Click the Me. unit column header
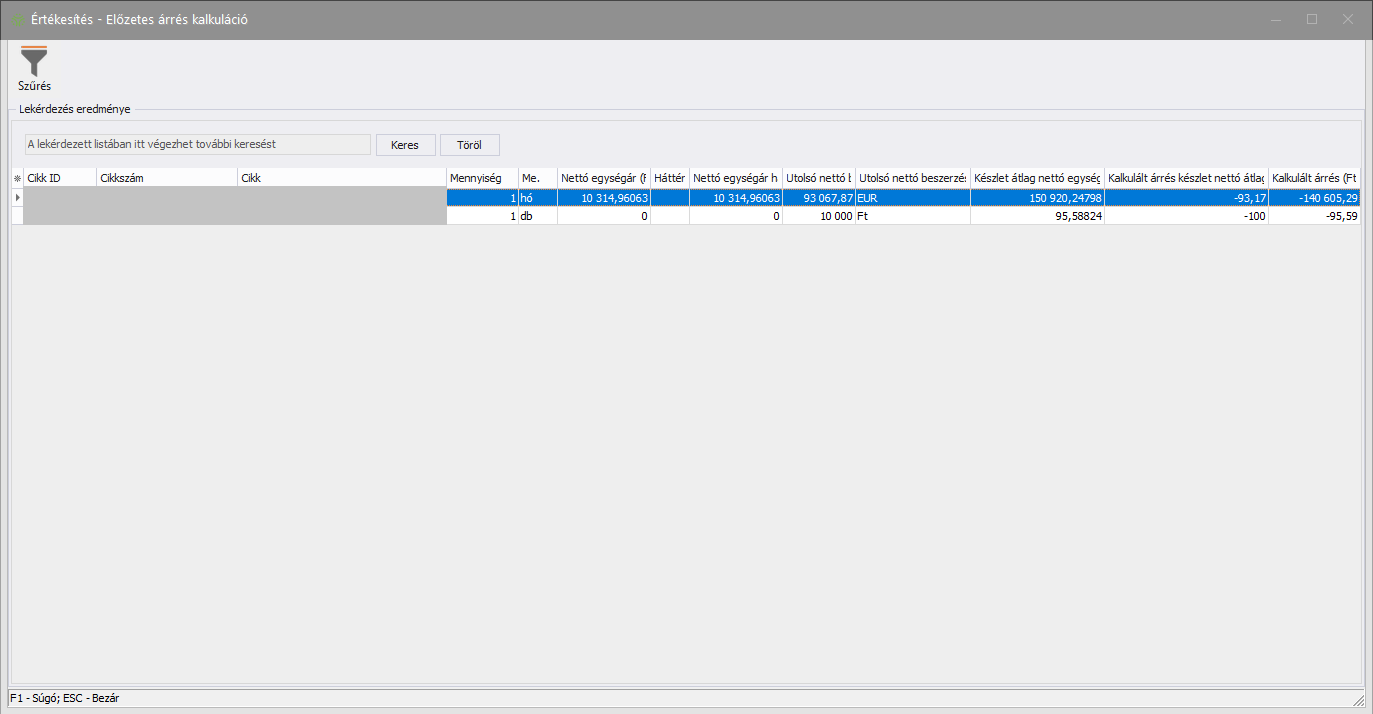The height and width of the screenshot is (714, 1373). [x=537, y=178]
